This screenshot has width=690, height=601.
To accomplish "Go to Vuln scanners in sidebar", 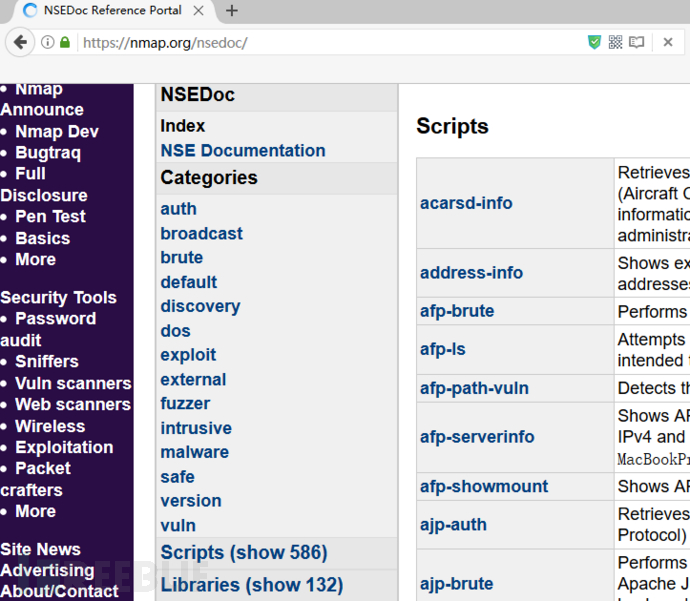I will click(73, 383).
